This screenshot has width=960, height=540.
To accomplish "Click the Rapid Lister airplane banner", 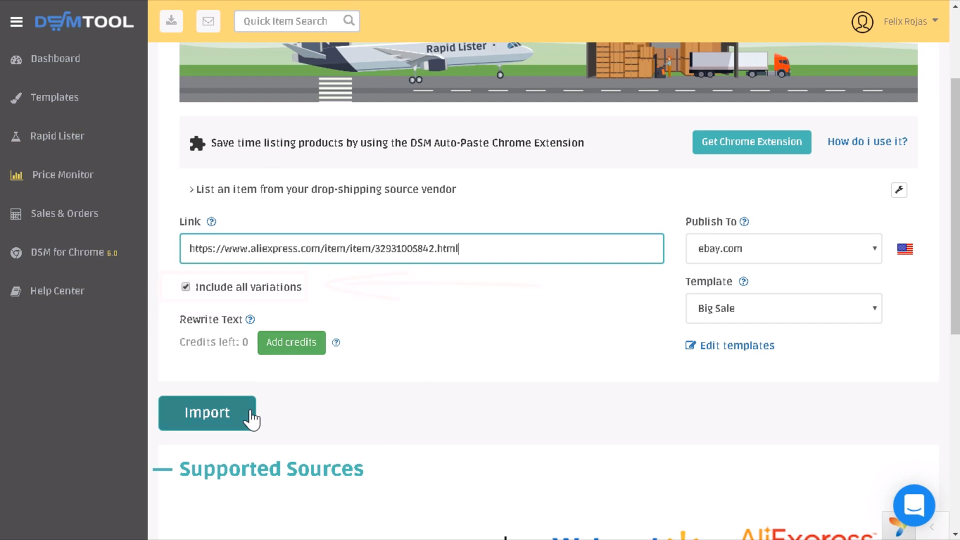I will pyautogui.click(x=548, y=72).
